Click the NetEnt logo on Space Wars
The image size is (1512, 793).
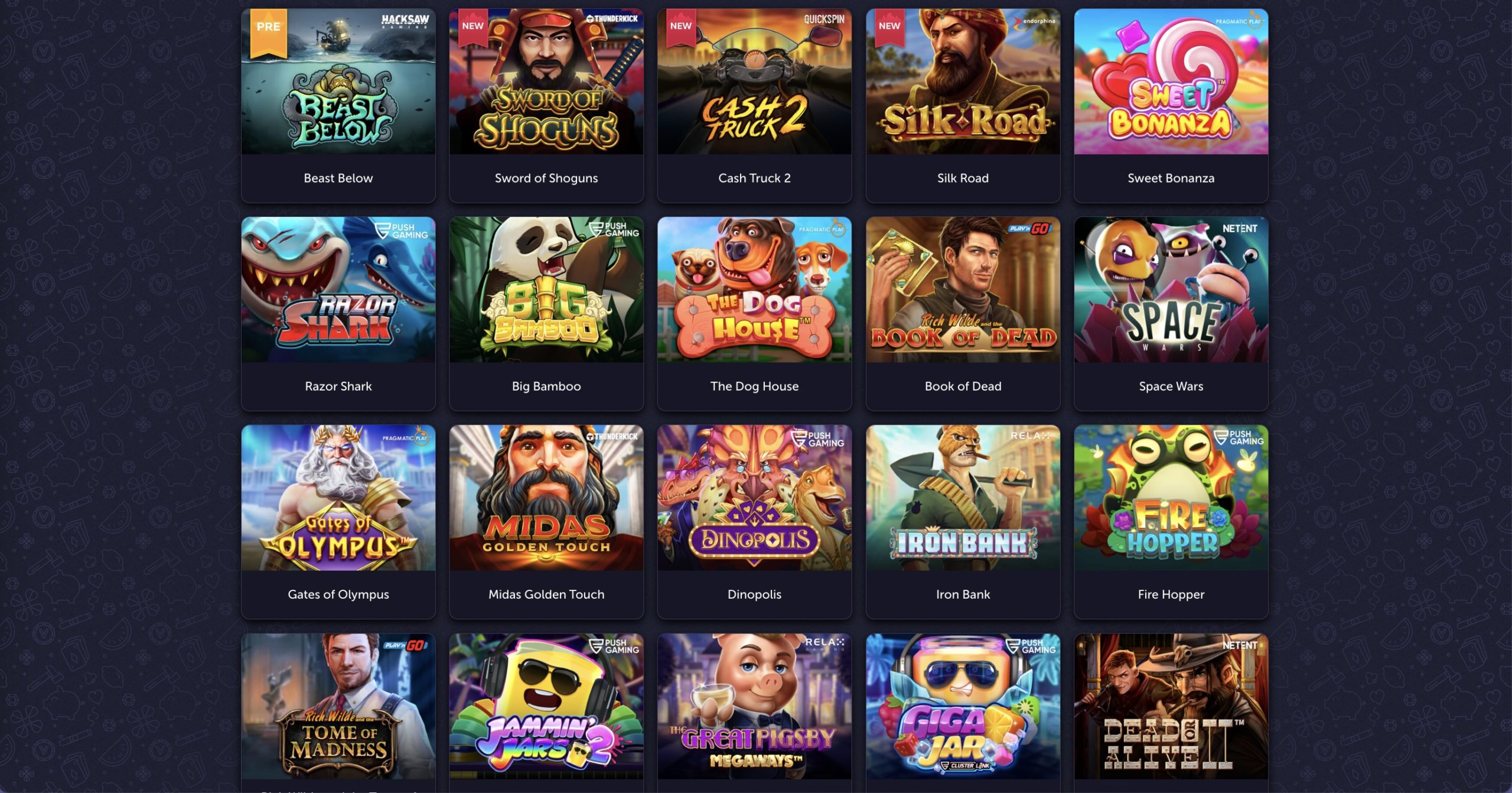1239,229
